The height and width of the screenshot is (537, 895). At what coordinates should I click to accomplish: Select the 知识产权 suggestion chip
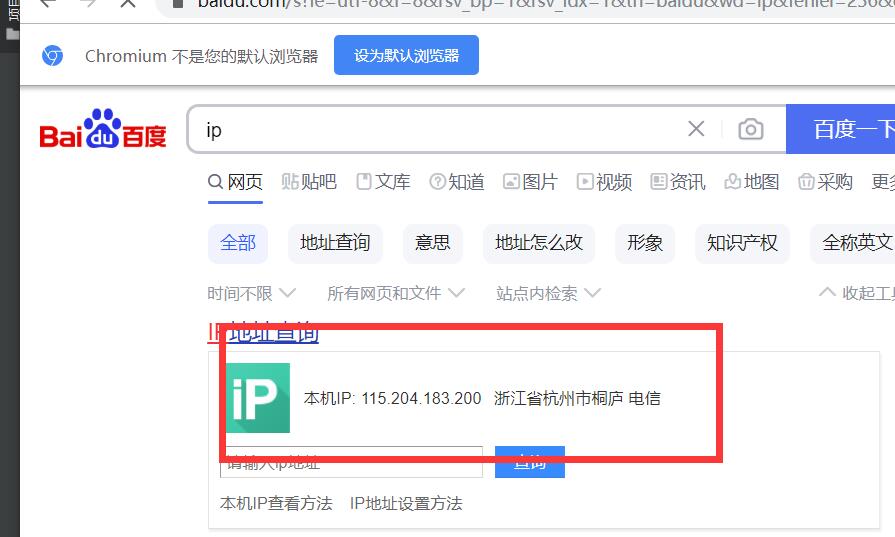(742, 243)
